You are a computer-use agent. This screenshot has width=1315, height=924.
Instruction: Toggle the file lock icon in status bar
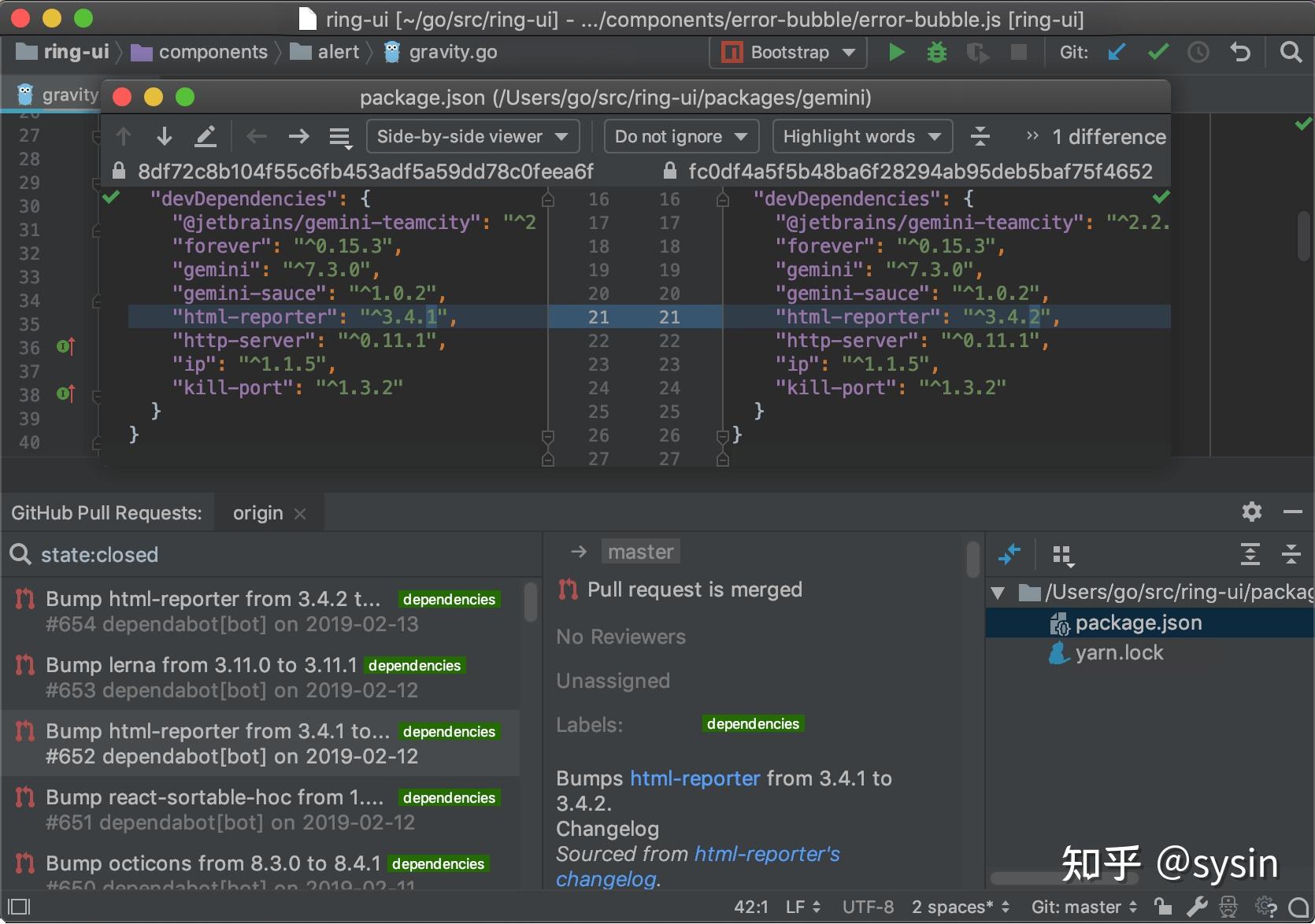tap(1163, 906)
